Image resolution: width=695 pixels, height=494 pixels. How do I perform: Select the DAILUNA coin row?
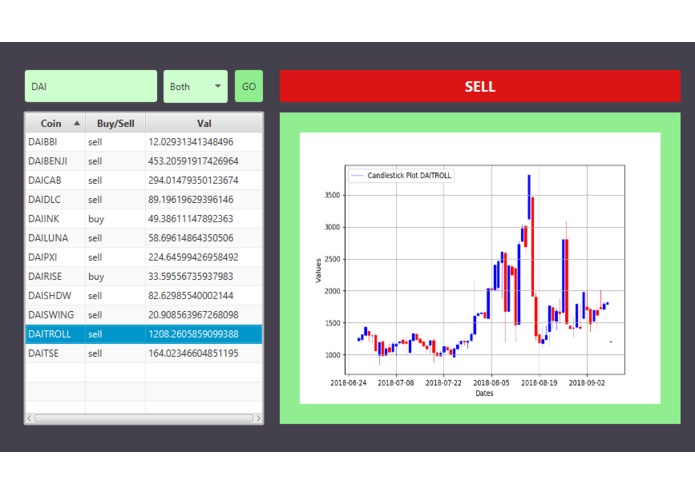click(144, 238)
